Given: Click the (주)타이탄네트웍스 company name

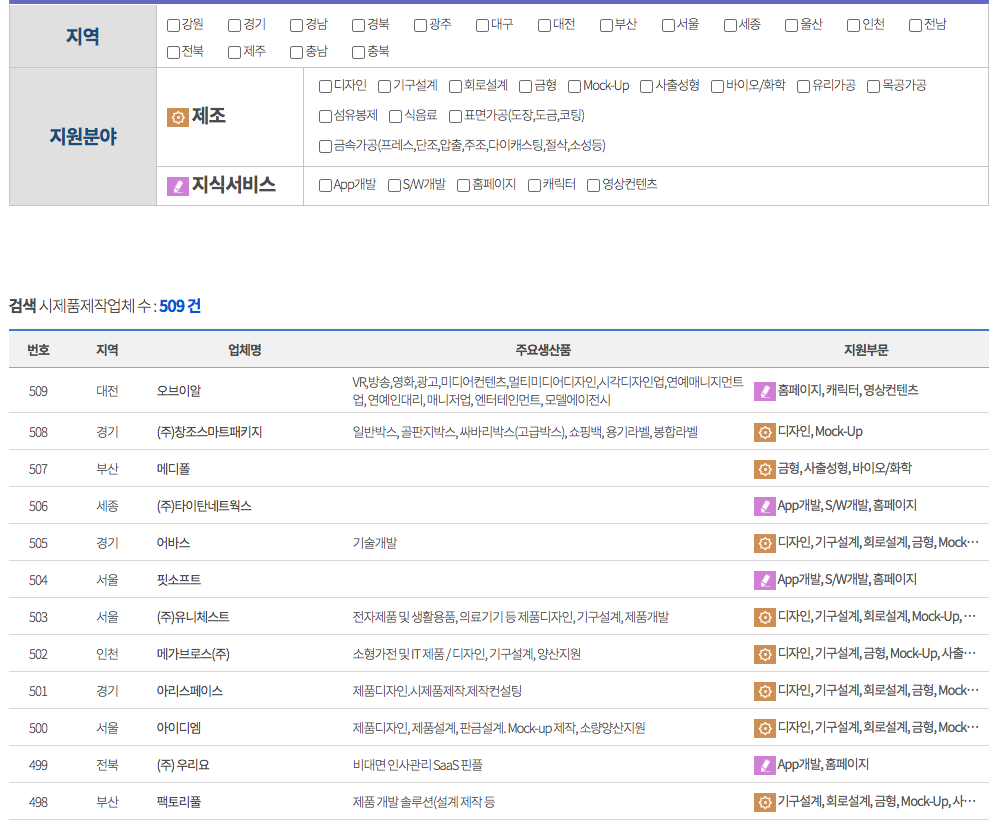Looking at the screenshot, I should 205,505.
